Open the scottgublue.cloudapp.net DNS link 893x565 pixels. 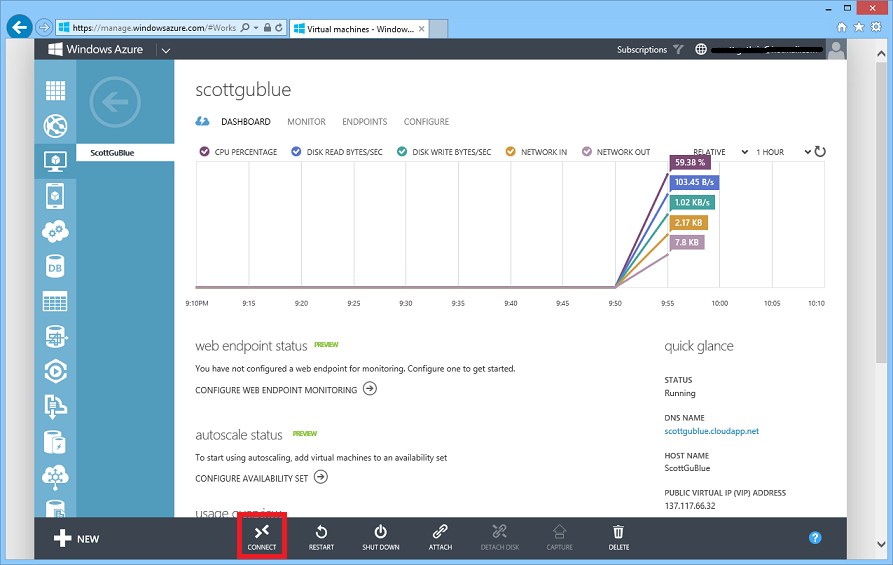(711, 431)
